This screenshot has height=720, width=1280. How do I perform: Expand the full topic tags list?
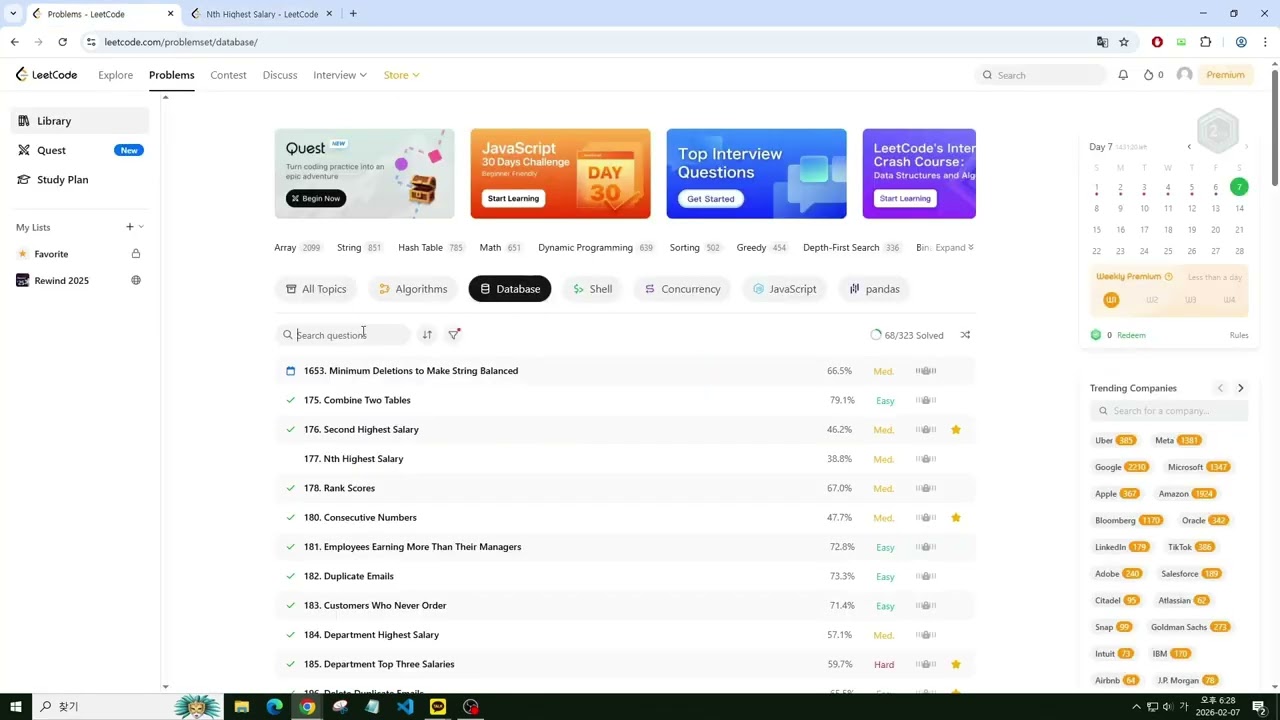pyautogui.click(x=954, y=248)
